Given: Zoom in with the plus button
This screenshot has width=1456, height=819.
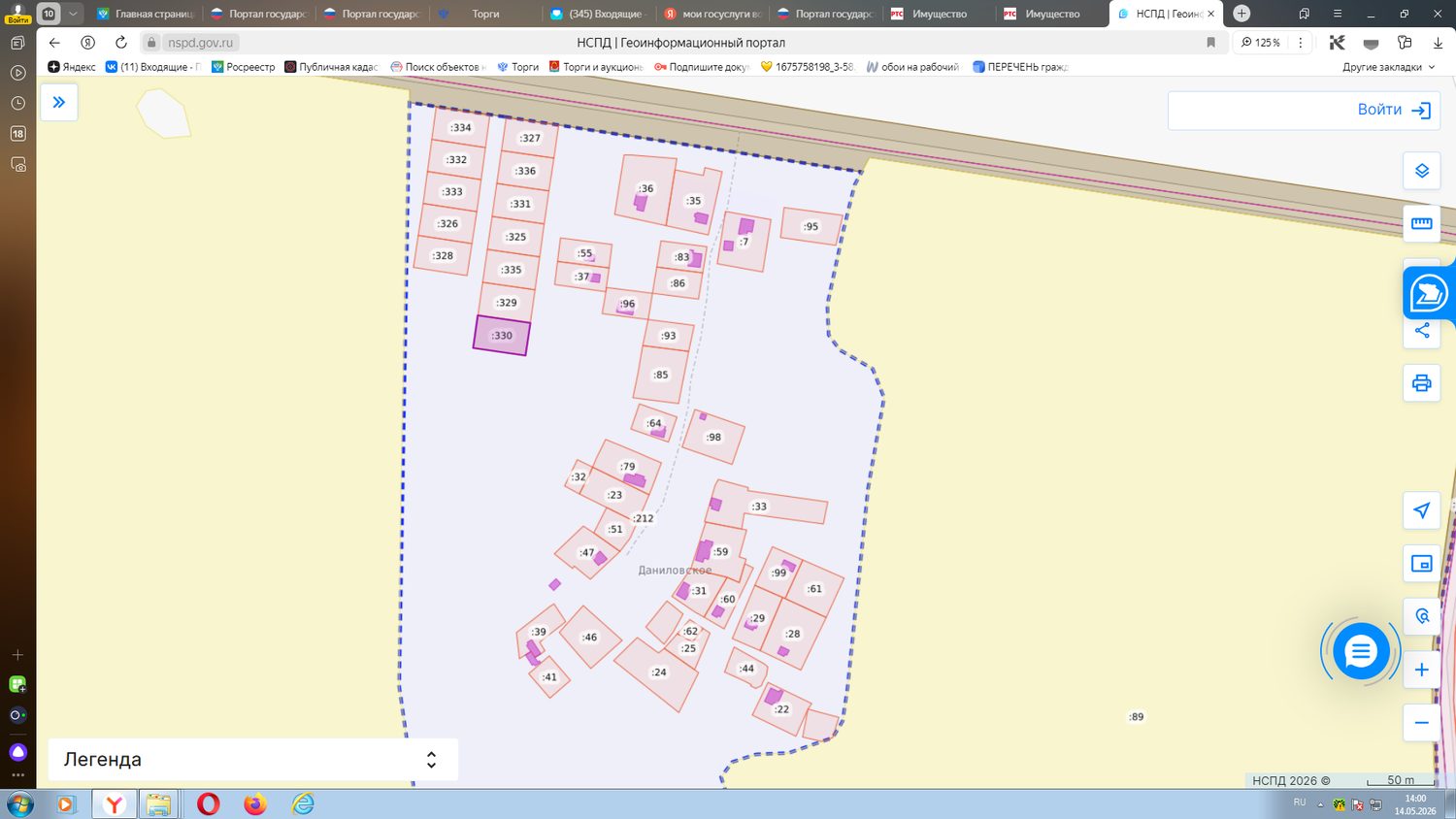Looking at the screenshot, I should [1421, 670].
